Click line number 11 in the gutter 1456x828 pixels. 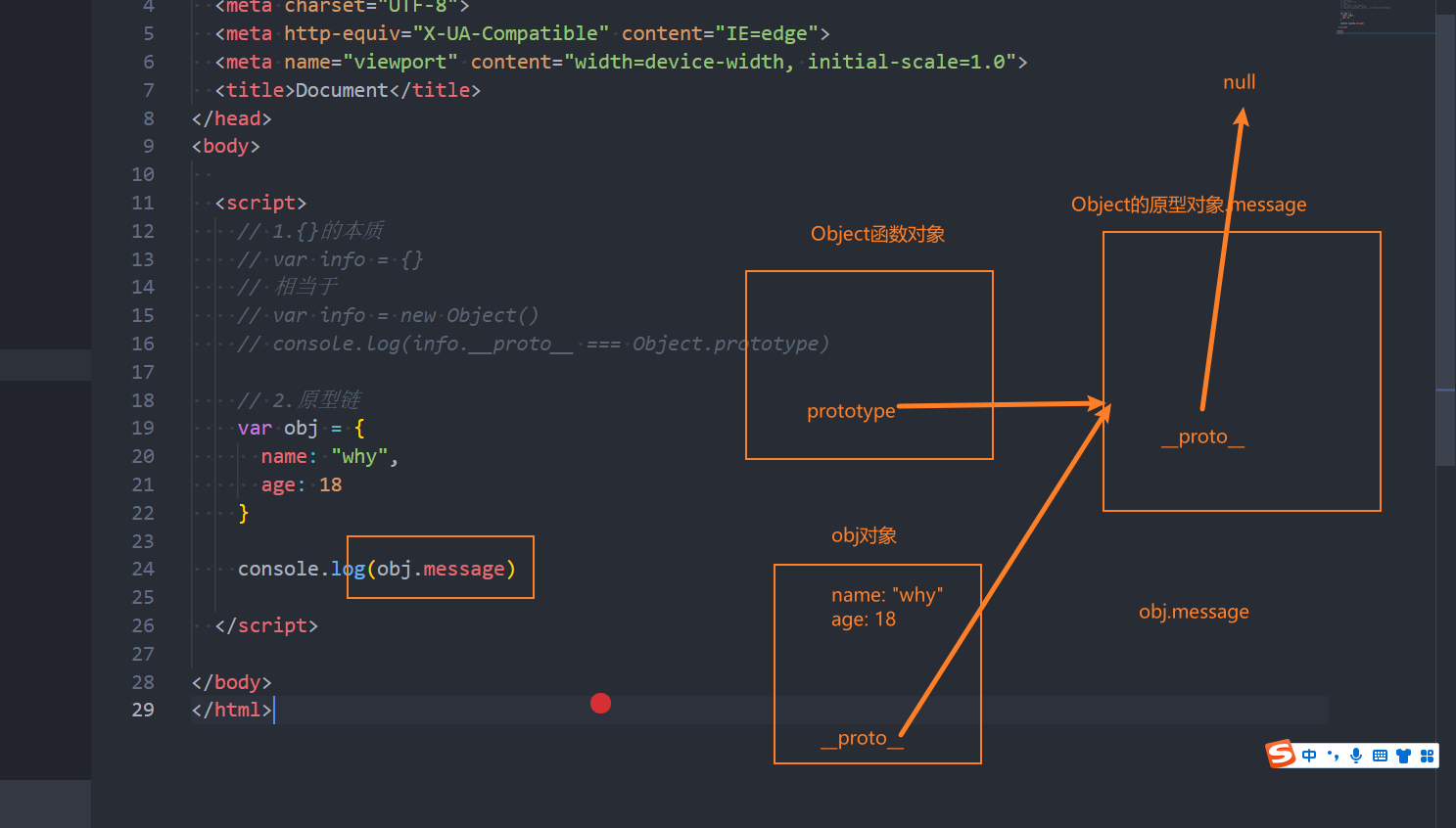click(x=143, y=203)
